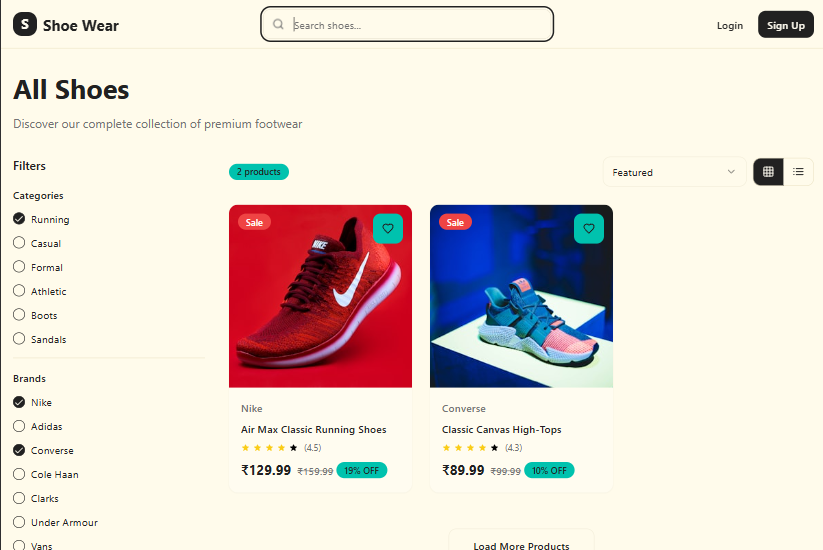Enable the Casual category filter
Viewport: 823px width, 550px height.
19,243
